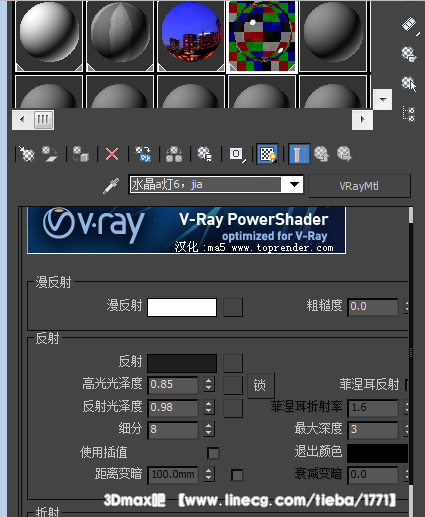Screen dimensions: 425x517
Task: Open the dark 反射 reflection color swatch
Action: tap(182, 363)
